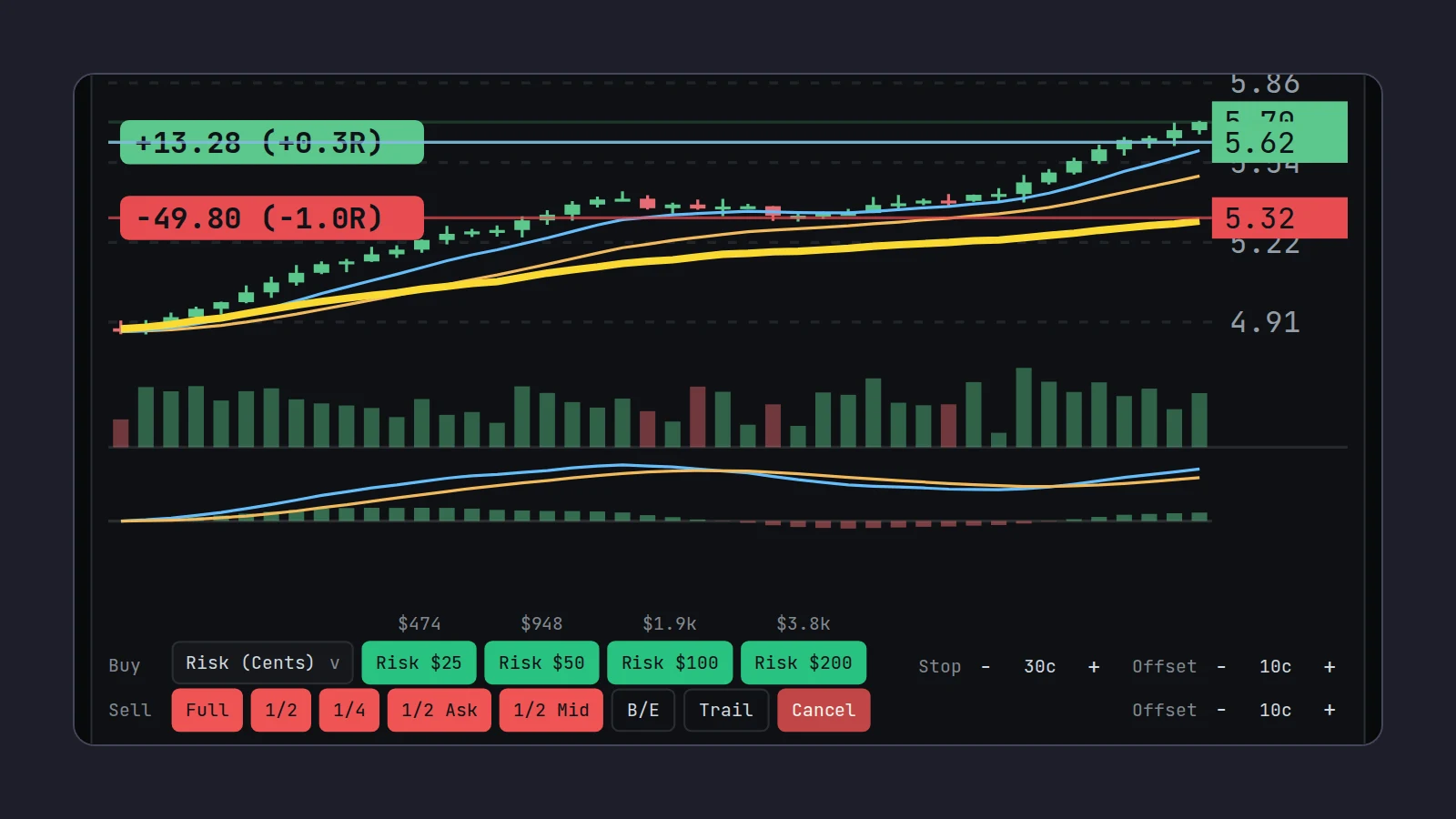Buy with Risk $100 button
Viewport: 1456px width, 819px height.
[670, 662]
